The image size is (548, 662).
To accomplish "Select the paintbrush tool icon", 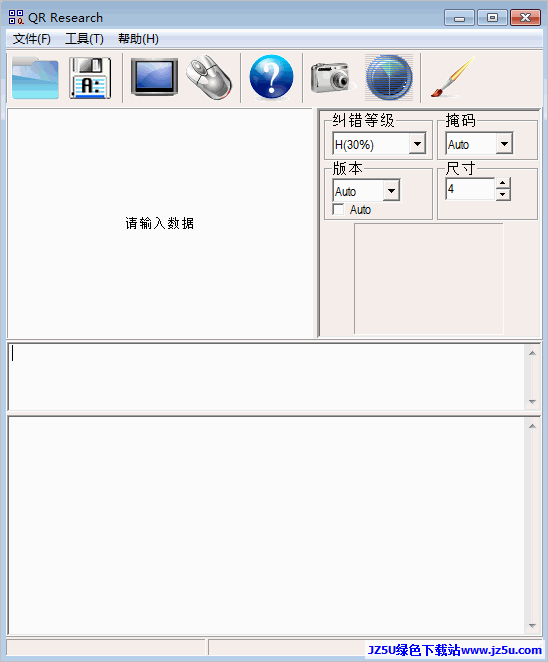I will 453,77.
